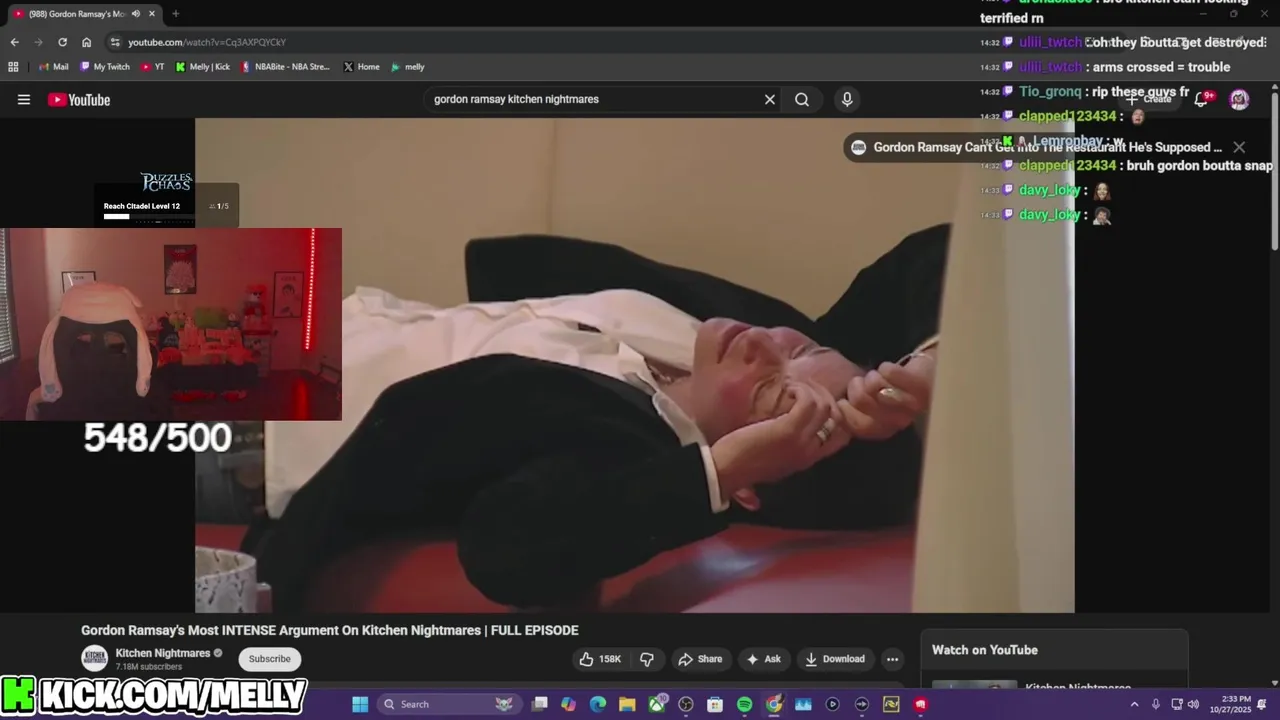The image size is (1280, 720).
Task: Share the video
Action: (700, 659)
